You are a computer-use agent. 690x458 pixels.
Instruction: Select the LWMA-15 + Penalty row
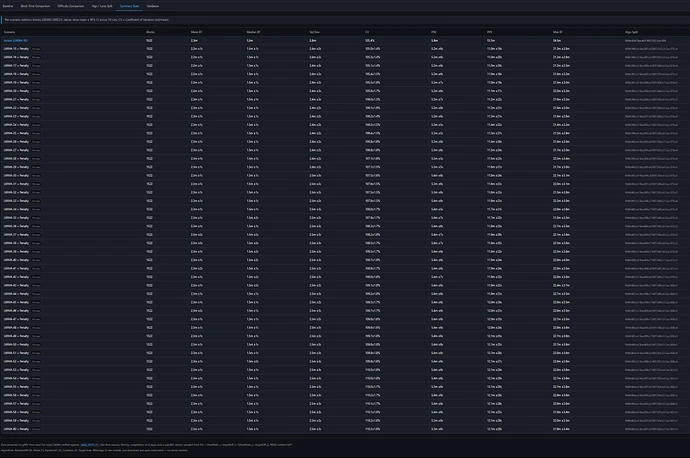point(345,49)
